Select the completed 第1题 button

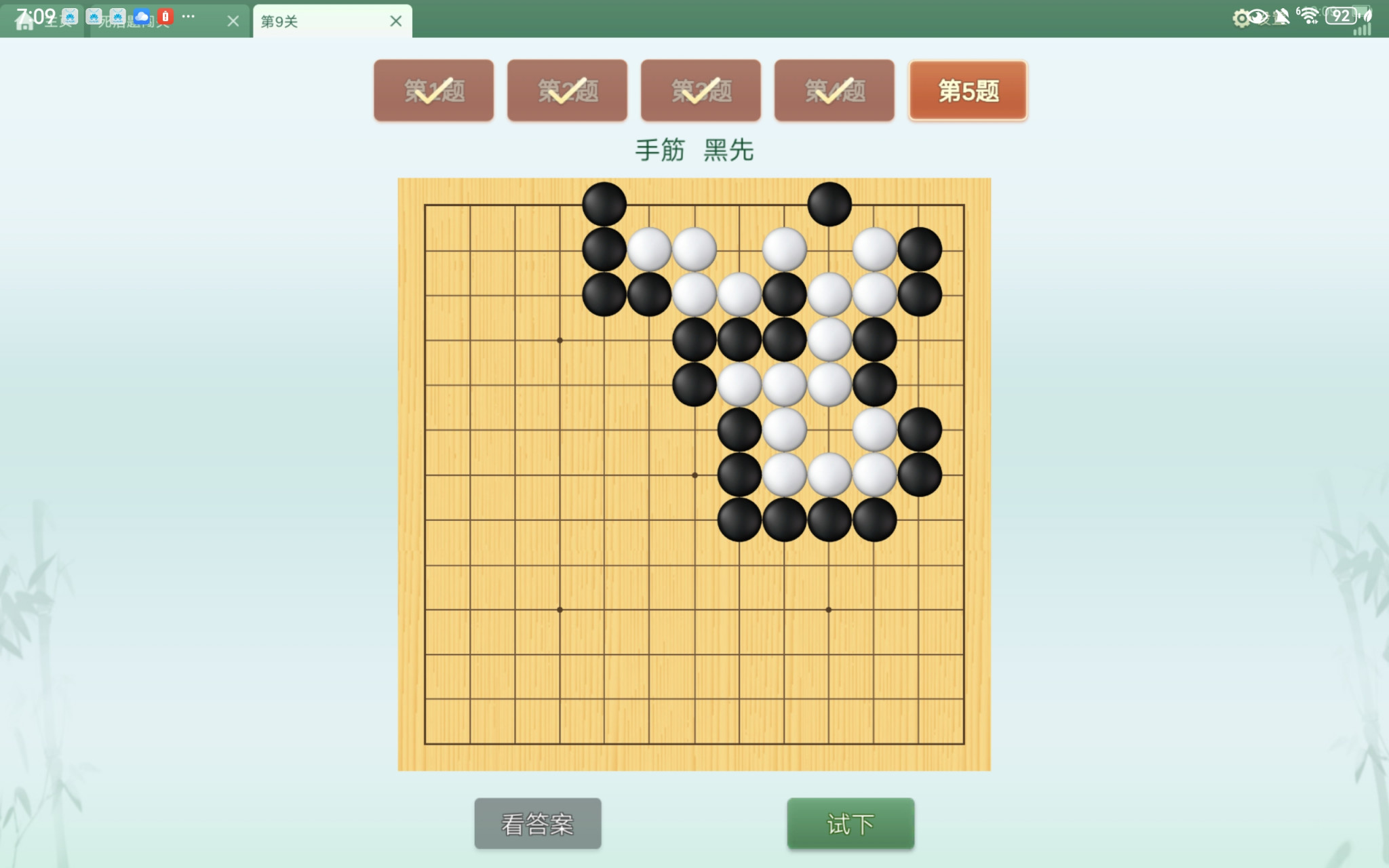433,90
